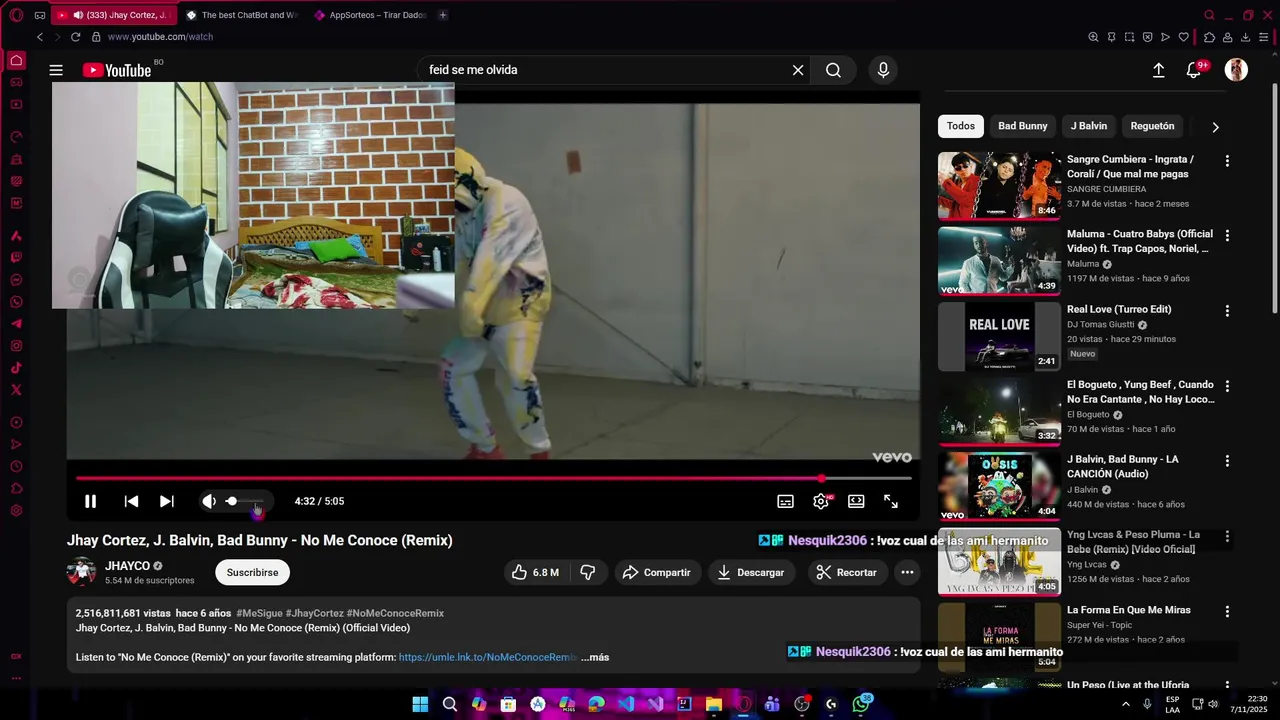Open options for La Forma En Que Me Miras

(1227, 610)
